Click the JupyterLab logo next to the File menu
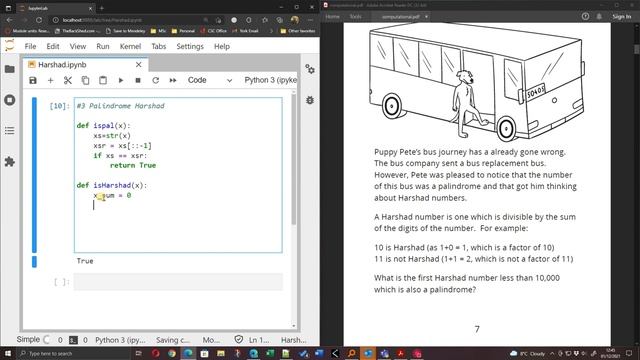This screenshot has width=640, height=360. (9, 46)
